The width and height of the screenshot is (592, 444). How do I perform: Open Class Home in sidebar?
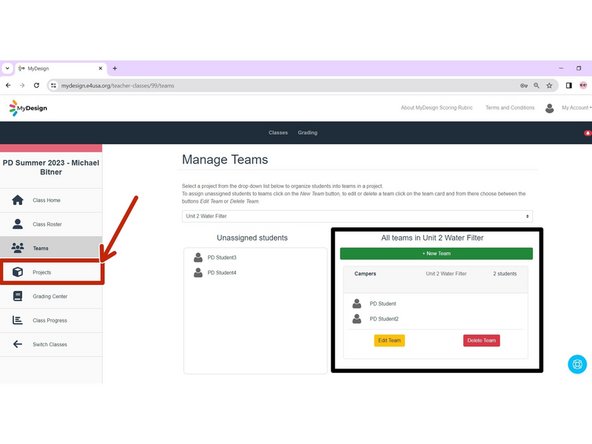pyautogui.click(x=46, y=200)
